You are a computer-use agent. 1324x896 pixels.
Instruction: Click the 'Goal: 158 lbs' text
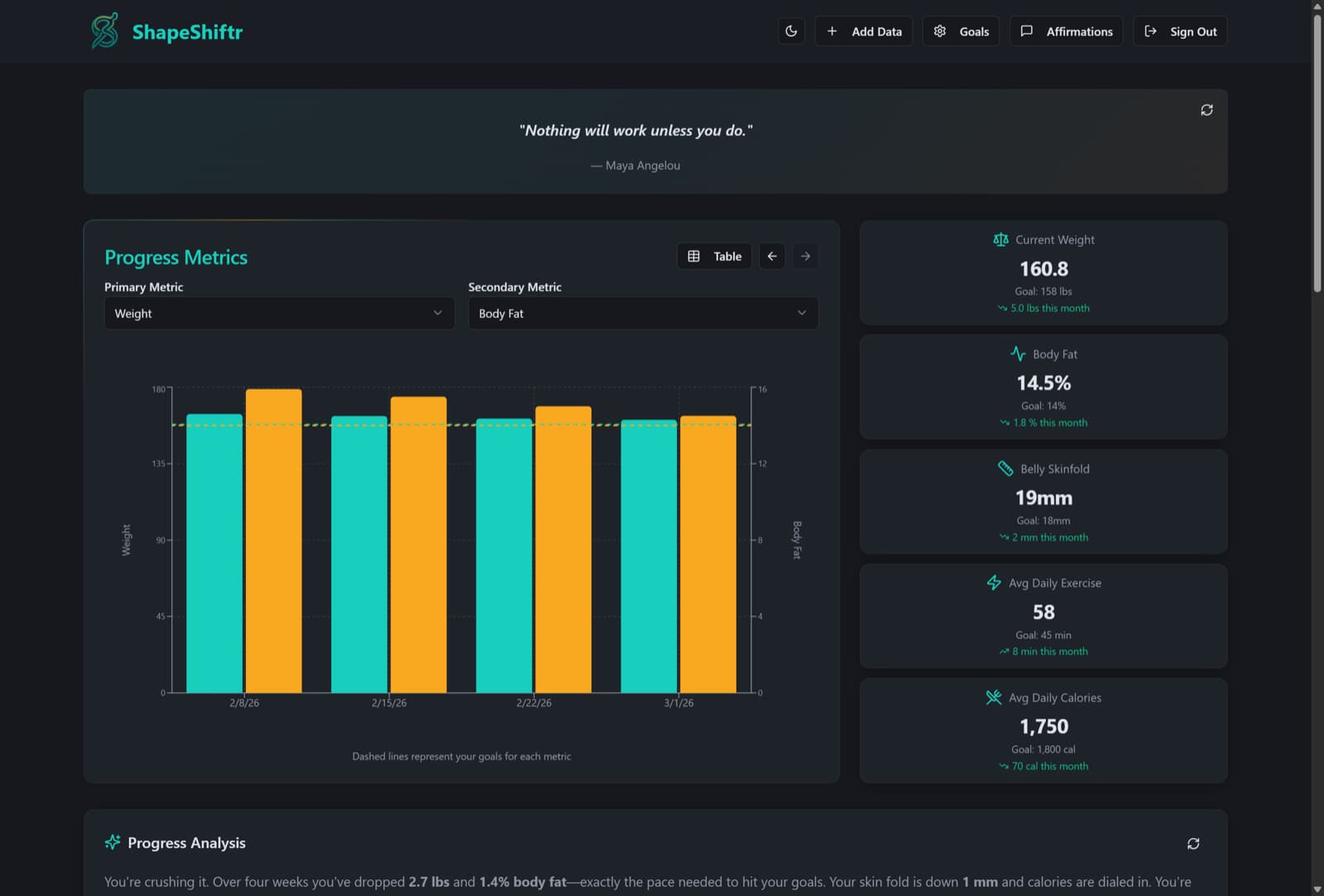(1043, 291)
